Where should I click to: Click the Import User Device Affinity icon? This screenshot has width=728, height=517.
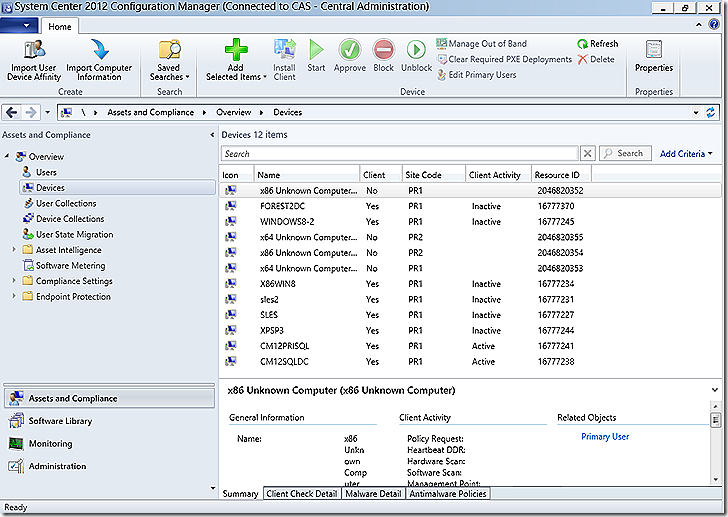point(34,49)
